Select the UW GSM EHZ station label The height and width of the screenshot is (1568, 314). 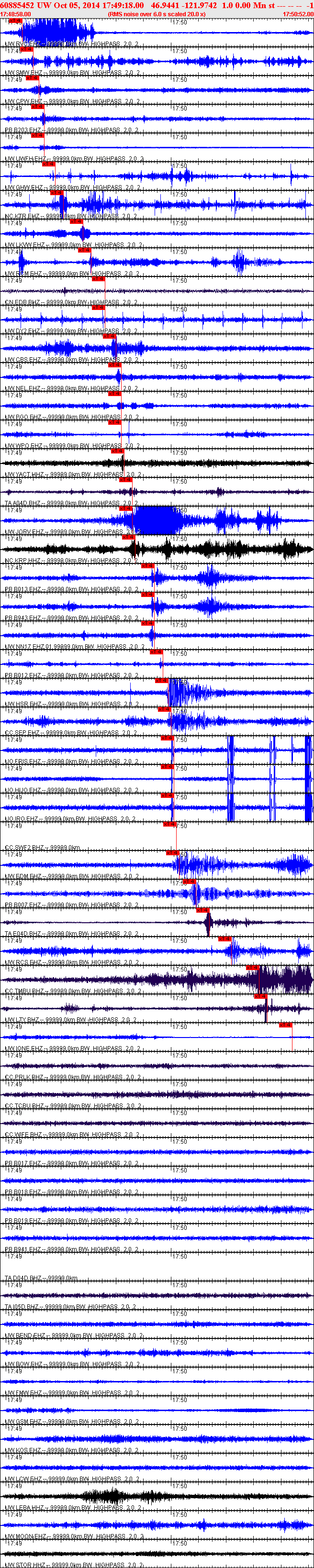72,1421
